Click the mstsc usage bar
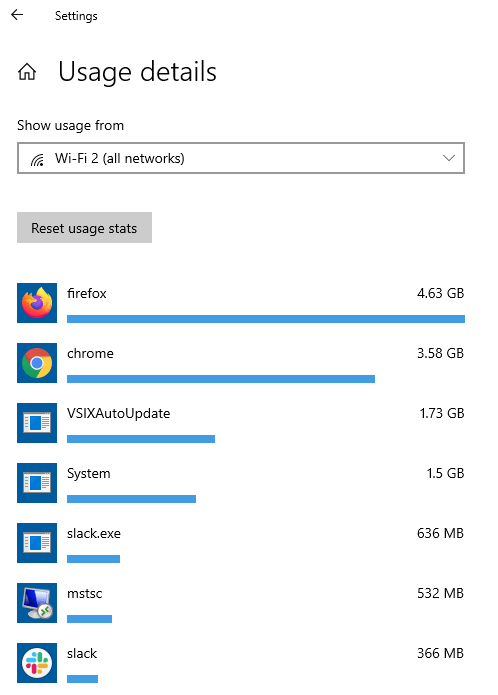This screenshot has width=498, height=695. (89, 619)
